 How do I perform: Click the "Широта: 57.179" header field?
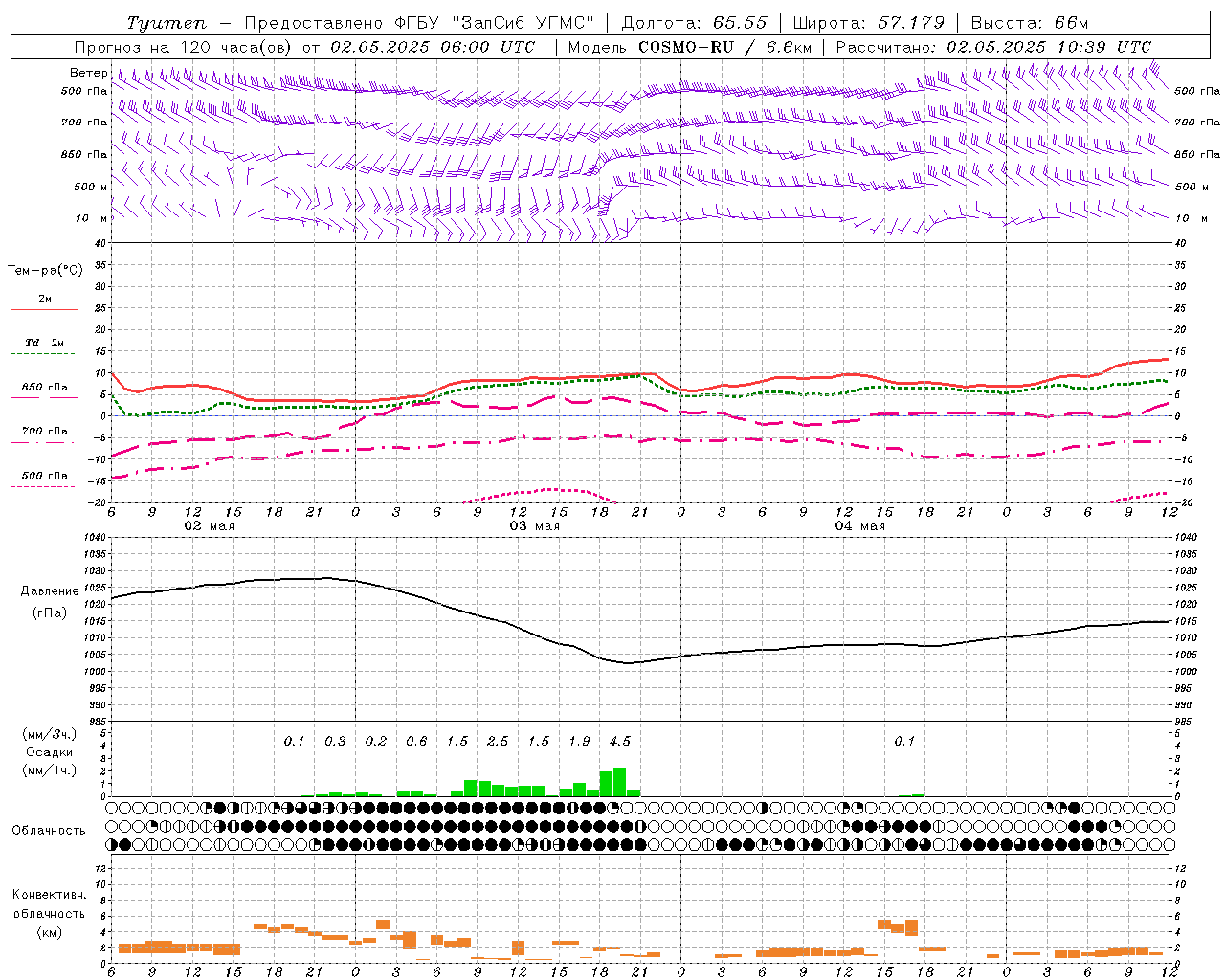point(869,23)
